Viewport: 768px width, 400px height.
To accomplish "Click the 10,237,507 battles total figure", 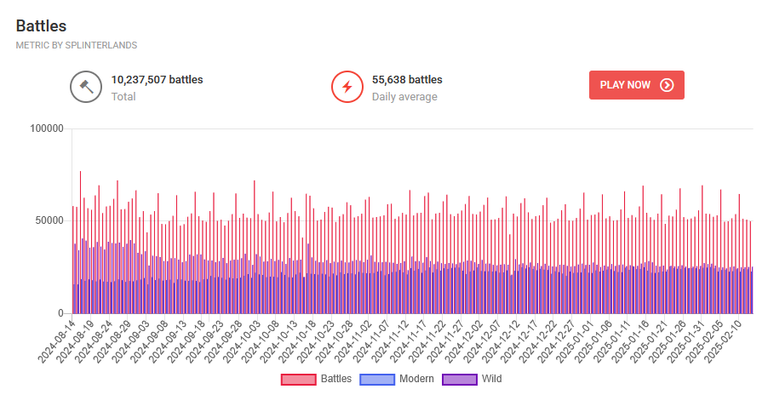I will (x=157, y=80).
